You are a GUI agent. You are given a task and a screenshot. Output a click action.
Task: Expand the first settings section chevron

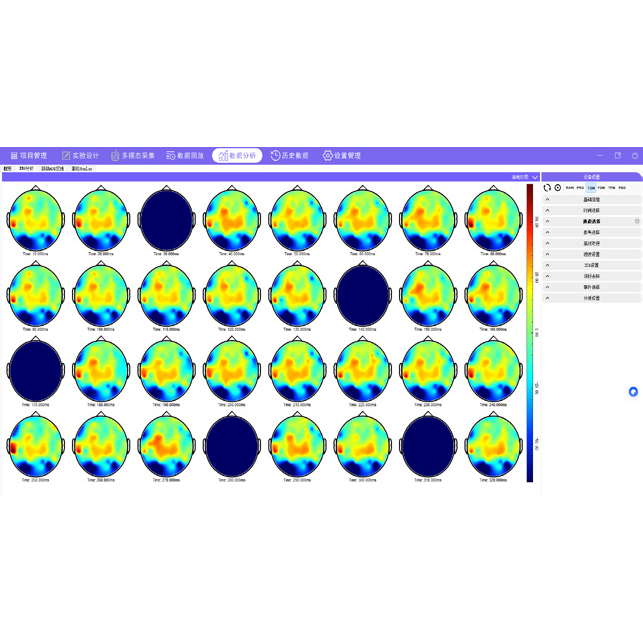(x=548, y=200)
